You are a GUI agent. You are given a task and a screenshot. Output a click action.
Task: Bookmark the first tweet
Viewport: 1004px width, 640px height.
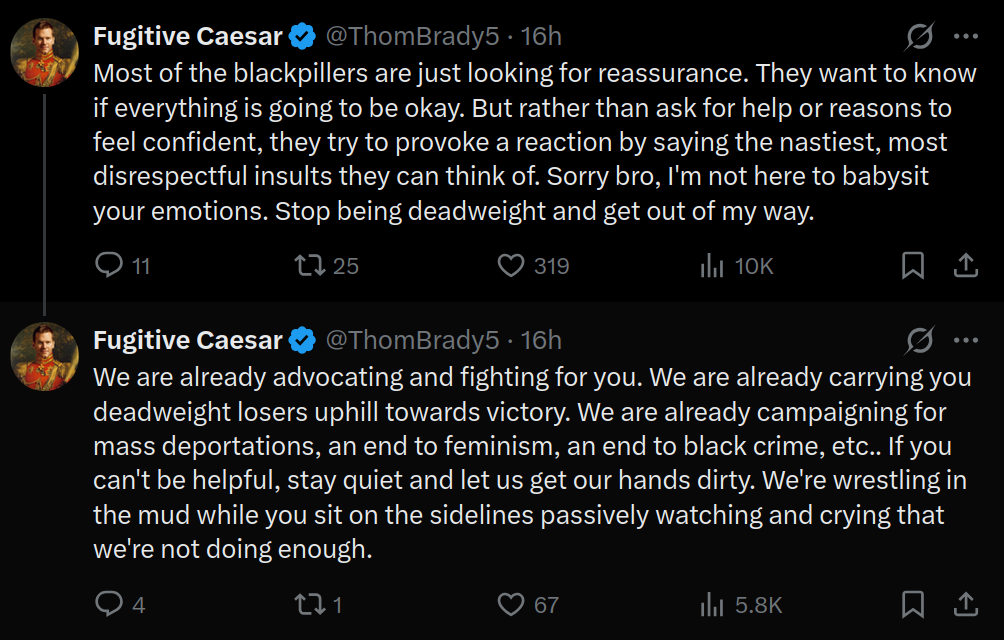tap(912, 266)
